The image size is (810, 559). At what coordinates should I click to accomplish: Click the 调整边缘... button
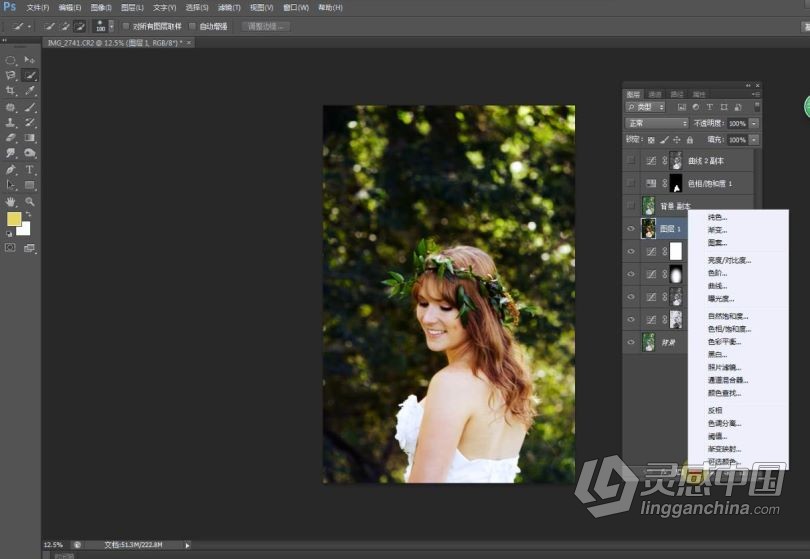[266, 26]
